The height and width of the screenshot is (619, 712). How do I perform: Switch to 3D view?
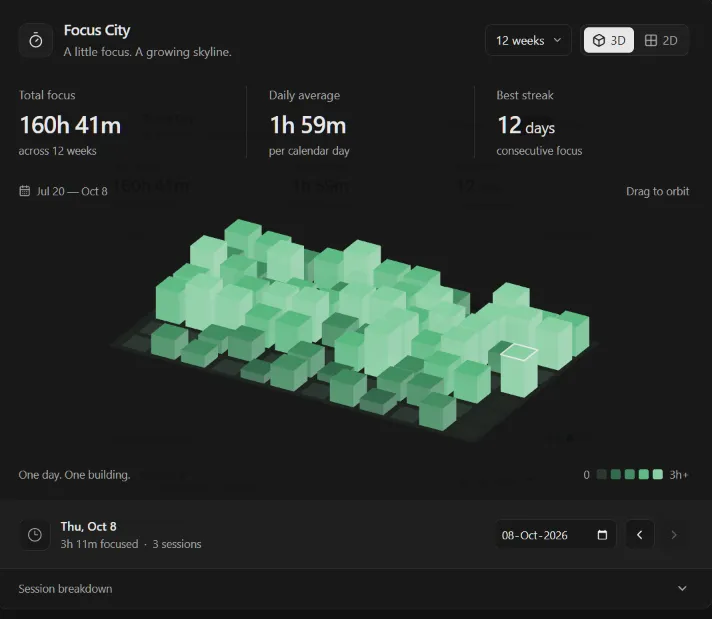tap(608, 40)
